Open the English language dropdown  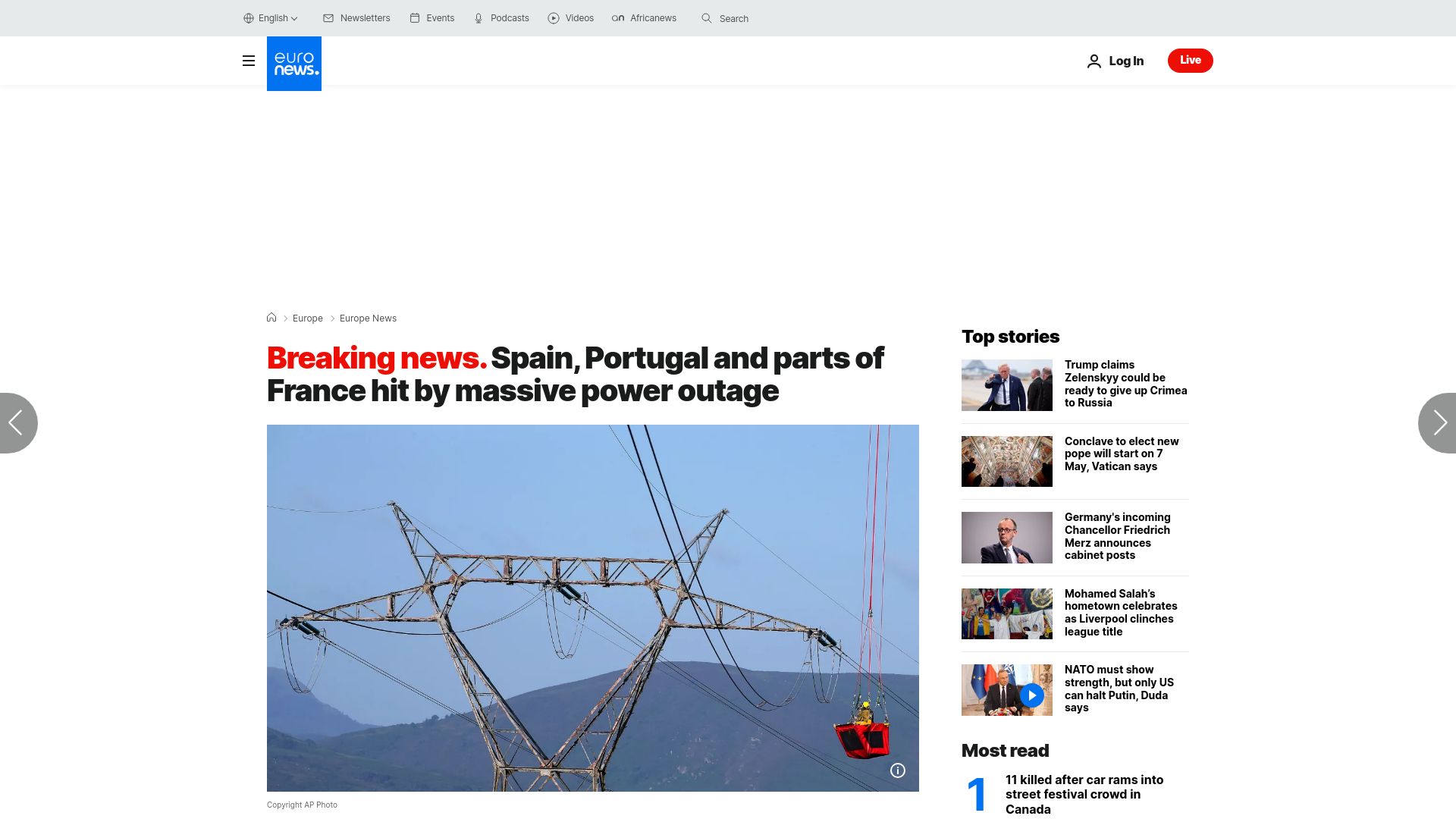coord(271,18)
